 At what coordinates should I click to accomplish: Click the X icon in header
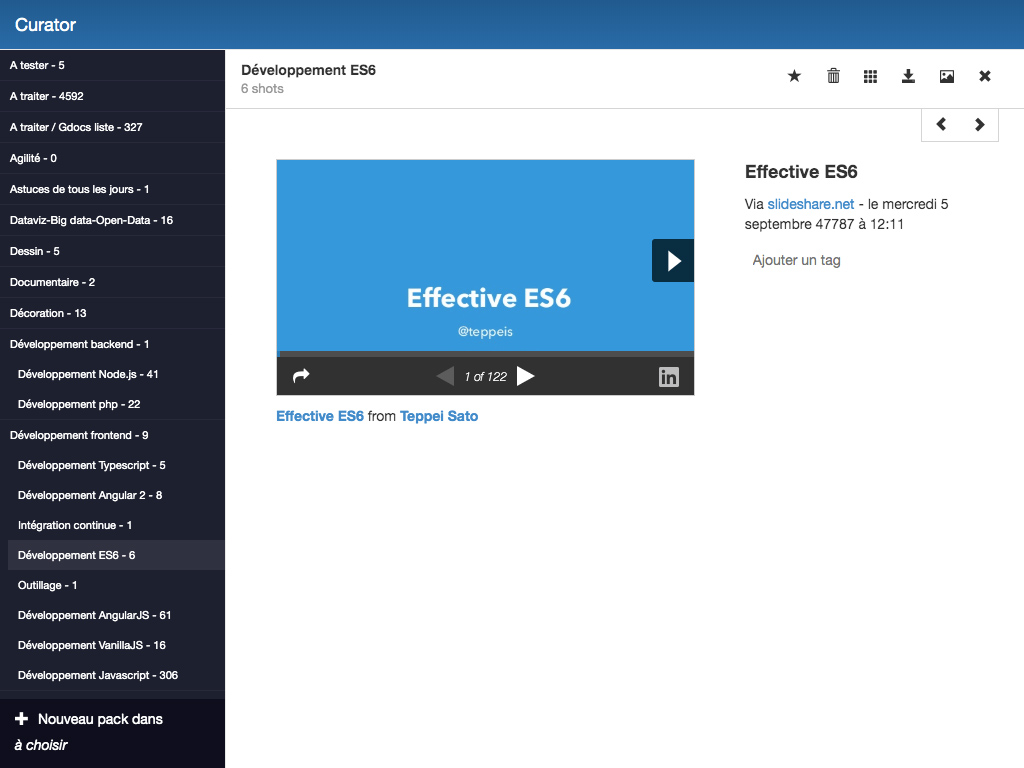pos(984,76)
